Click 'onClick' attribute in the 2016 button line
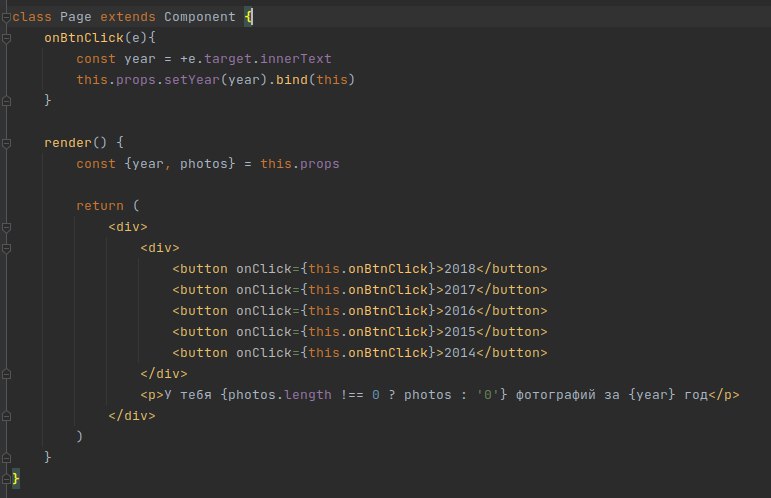Image resolution: width=771 pixels, height=498 pixels. coord(264,311)
